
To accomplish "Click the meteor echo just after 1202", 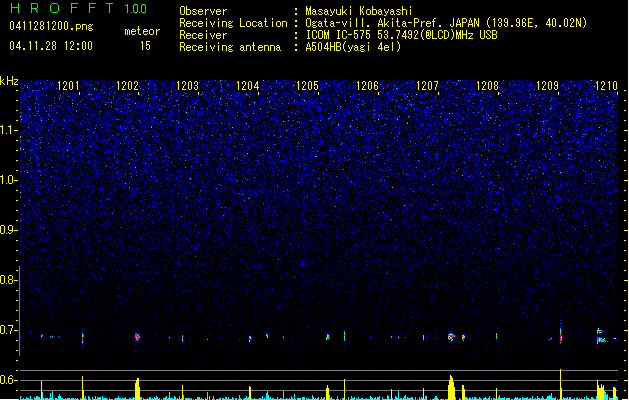I will coord(138,337).
